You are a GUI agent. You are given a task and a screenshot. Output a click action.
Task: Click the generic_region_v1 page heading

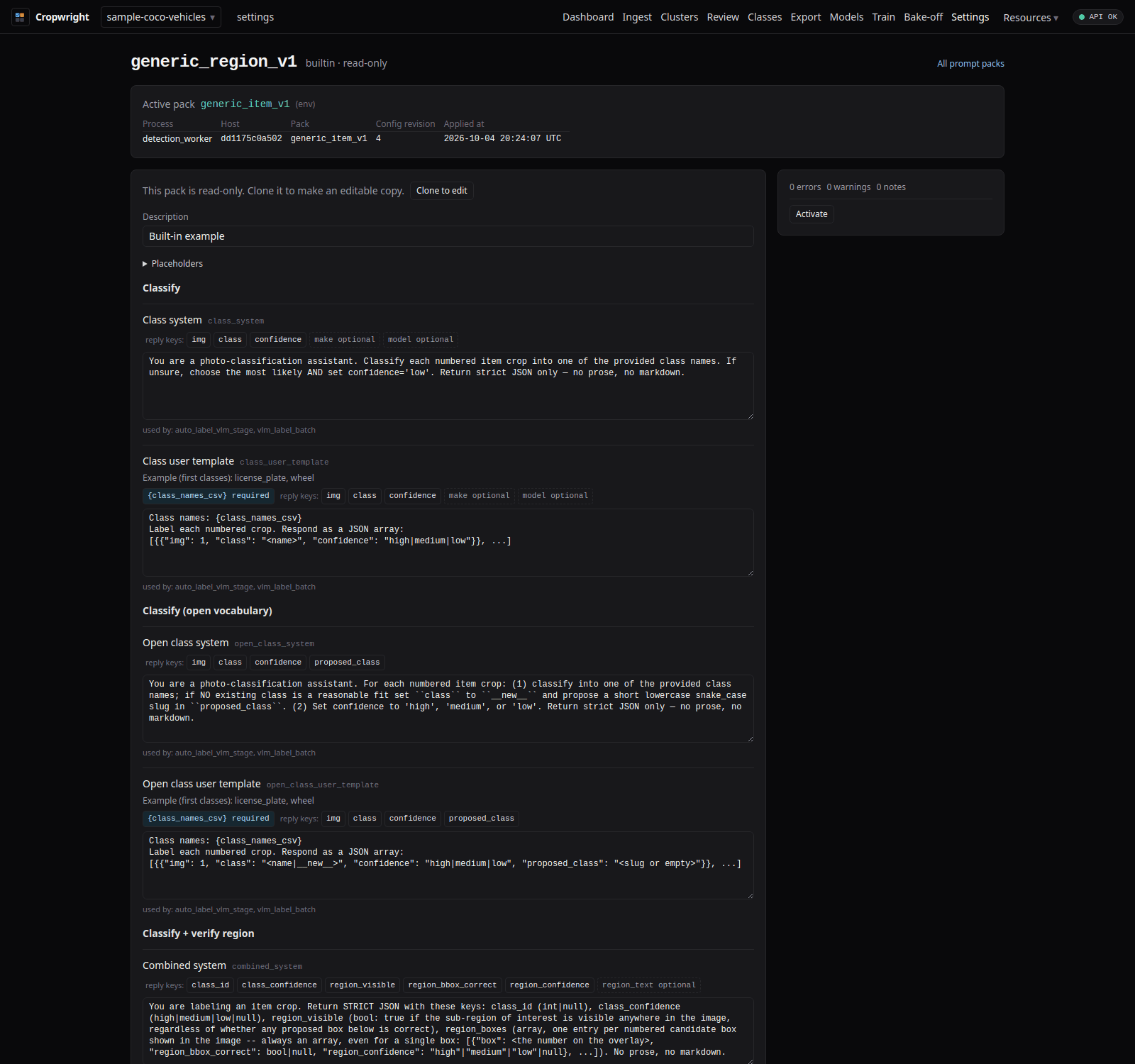click(x=214, y=62)
